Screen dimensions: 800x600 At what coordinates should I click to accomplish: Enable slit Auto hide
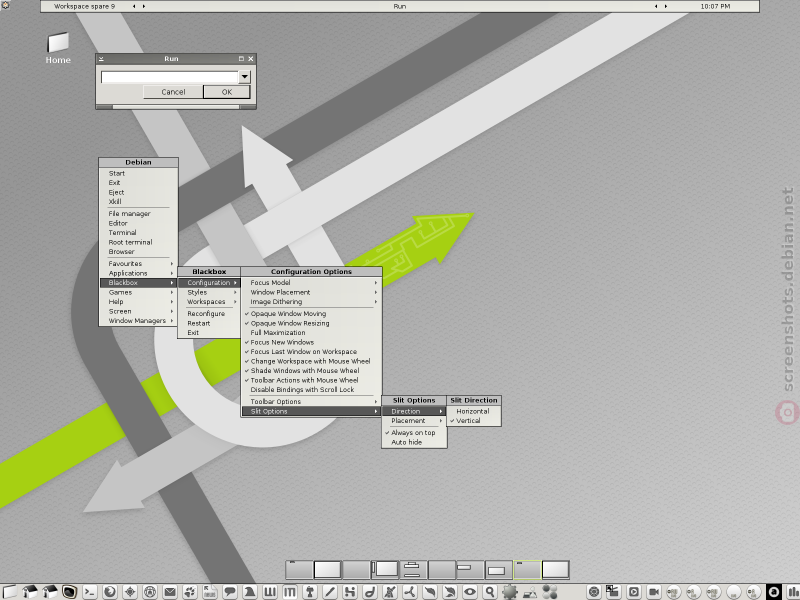[x=414, y=442]
